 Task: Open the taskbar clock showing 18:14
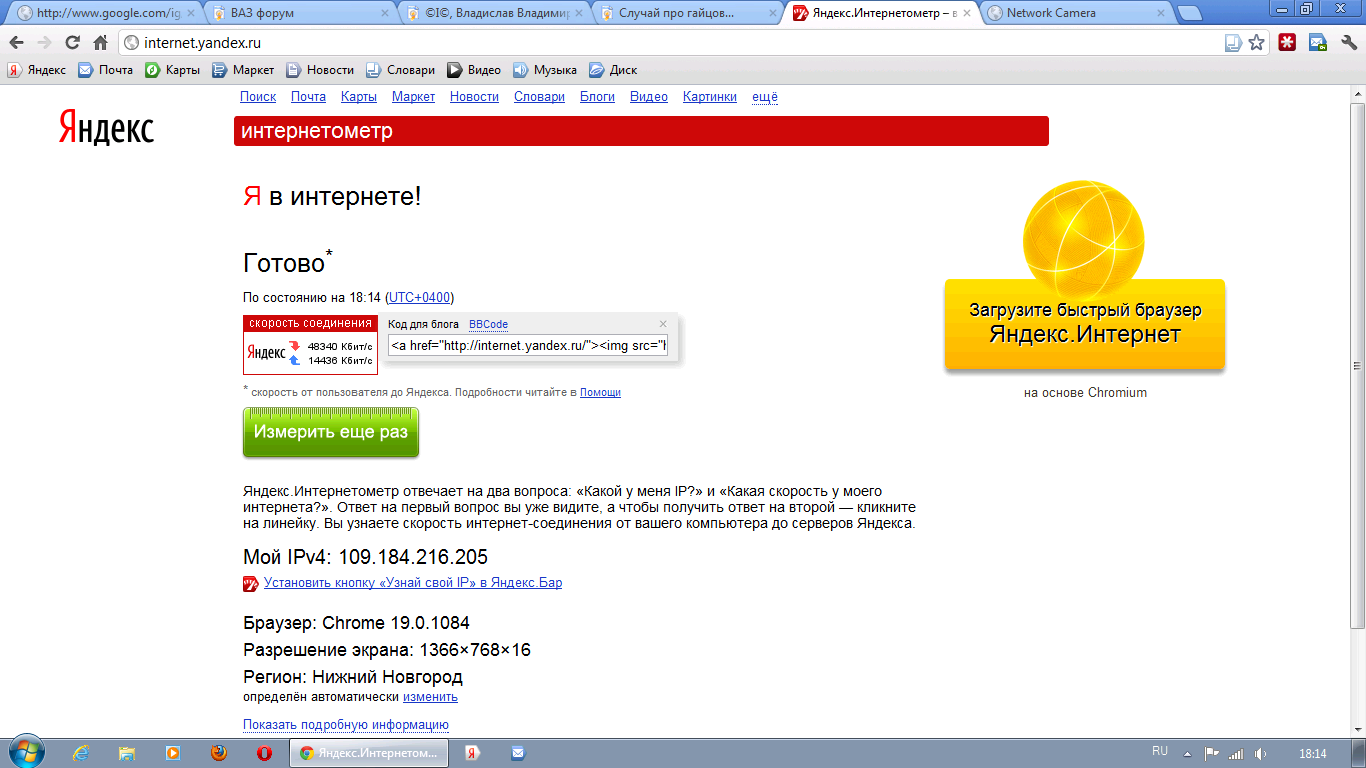[1312, 753]
